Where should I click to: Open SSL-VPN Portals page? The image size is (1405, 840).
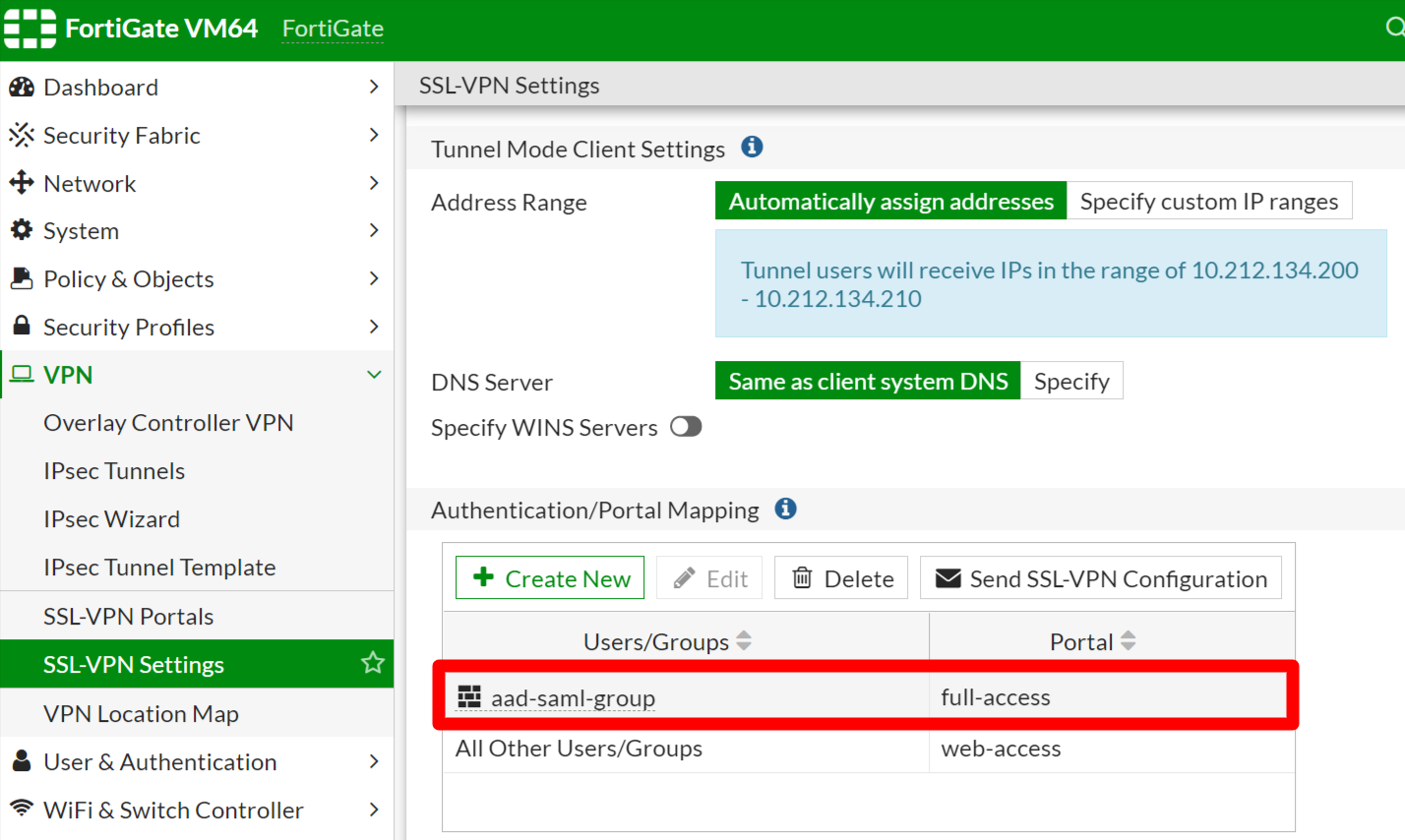(129, 617)
